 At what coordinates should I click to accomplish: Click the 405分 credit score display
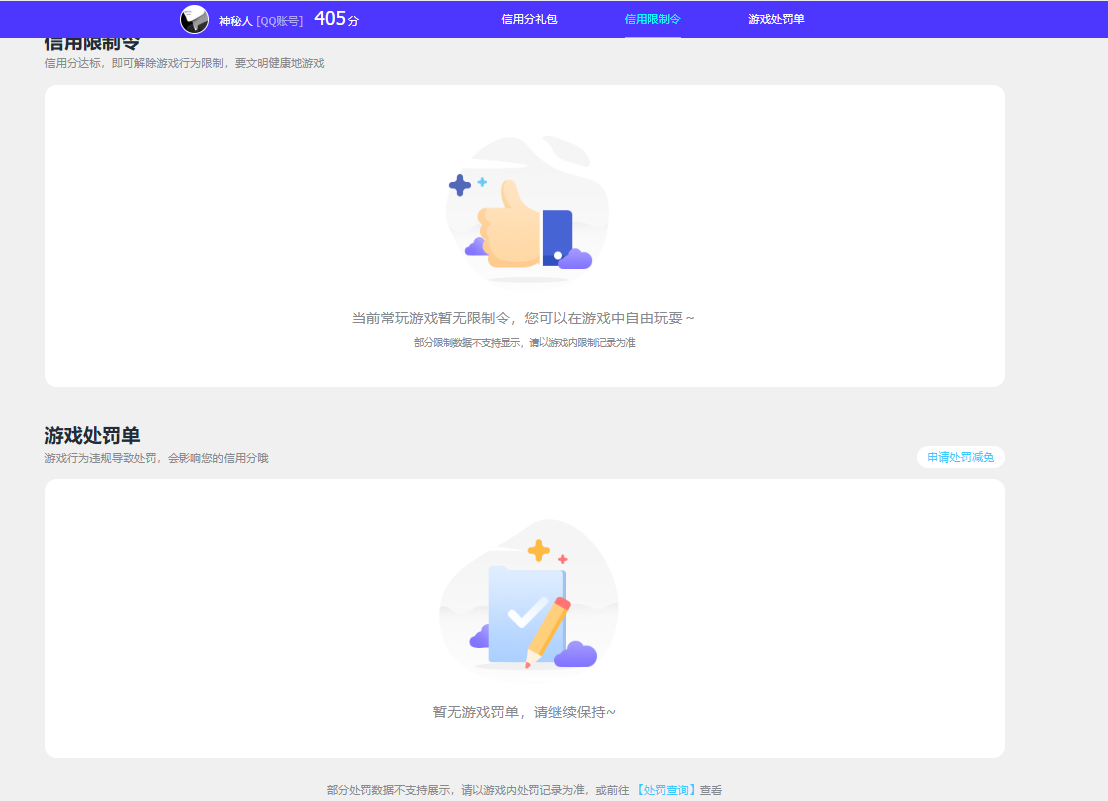pos(337,18)
